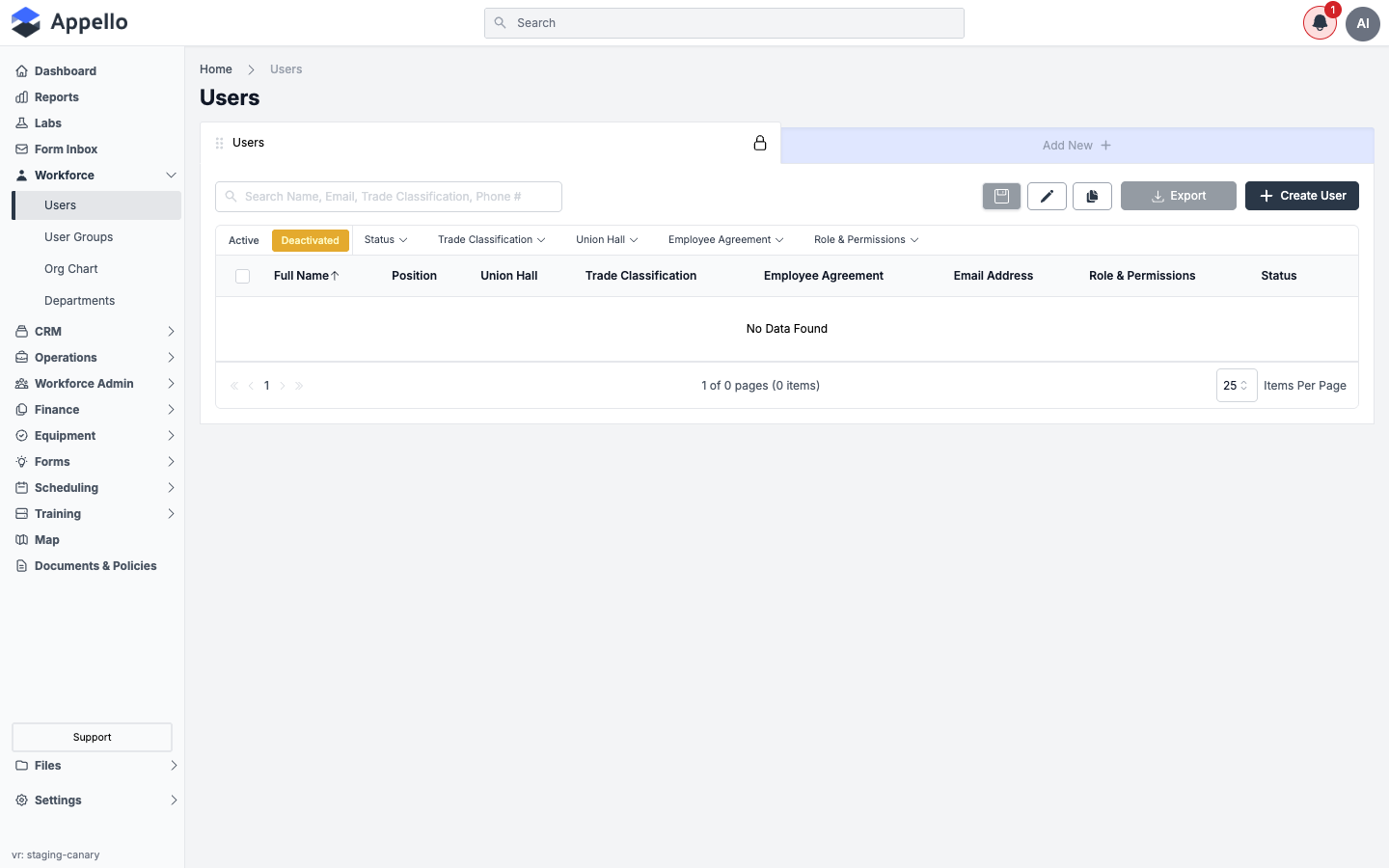Toggle the Deactivated users filter
This screenshot has height=868, width=1389.
(311, 240)
